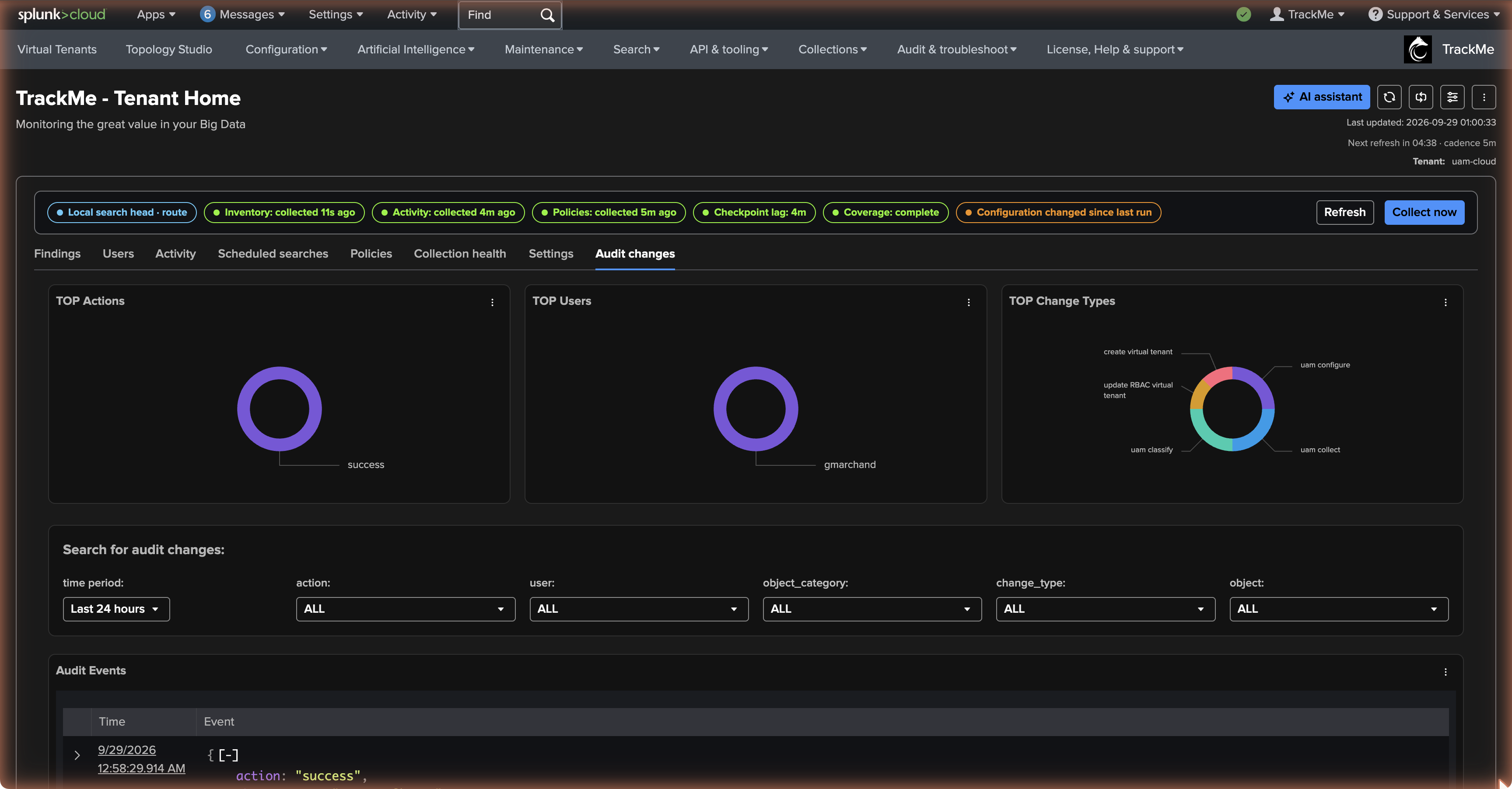Open the sliders settings icon button
The width and height of the screenshot is (1512, 789).
point(1452,98)
